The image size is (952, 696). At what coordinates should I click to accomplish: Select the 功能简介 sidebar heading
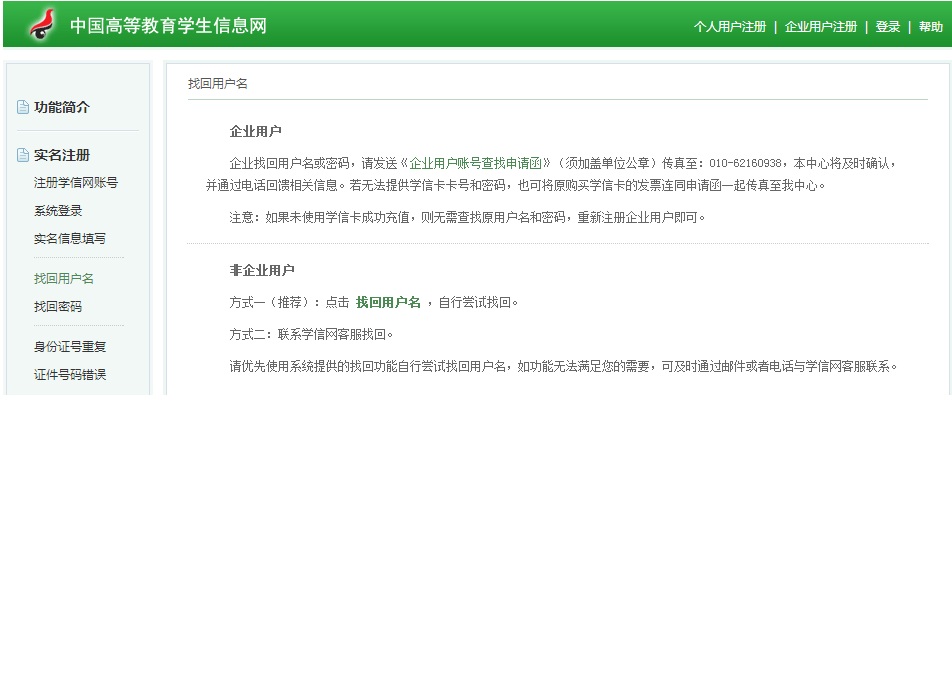coord(62,108)
